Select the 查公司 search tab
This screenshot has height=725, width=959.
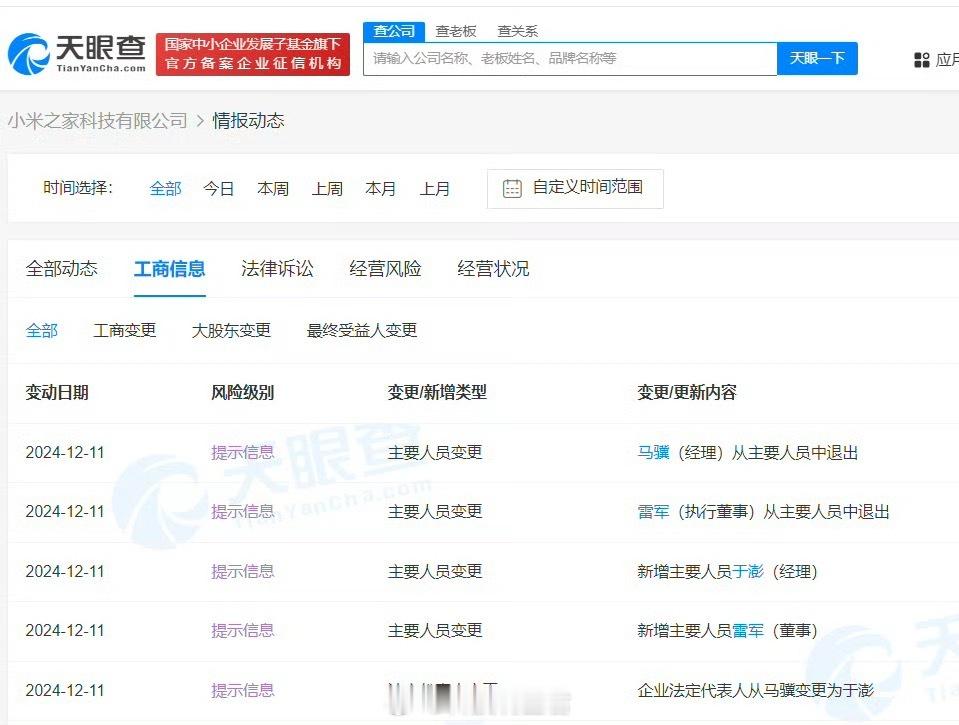(x=394, y=31)
